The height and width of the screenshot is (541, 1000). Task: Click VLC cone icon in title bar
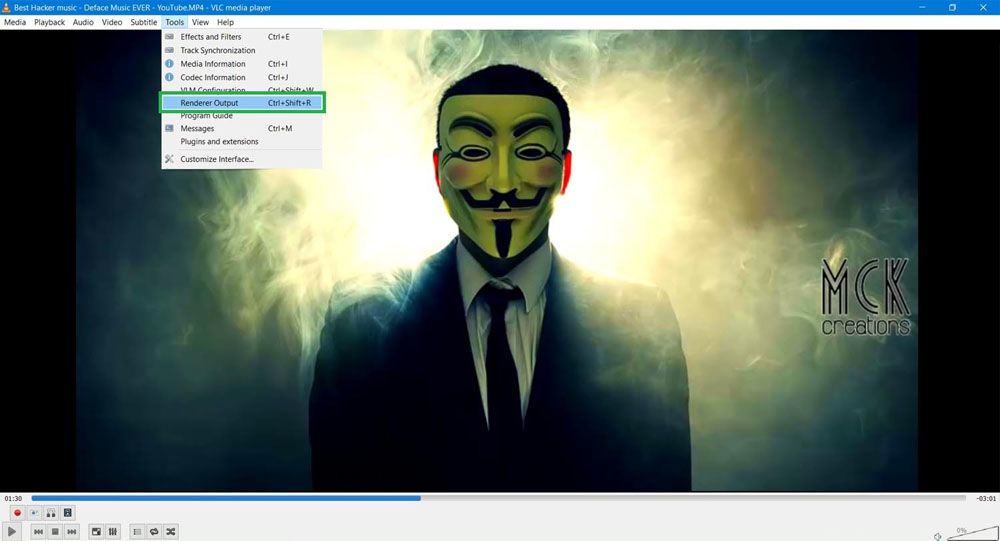pyautogui.click(x=6, y=8)
